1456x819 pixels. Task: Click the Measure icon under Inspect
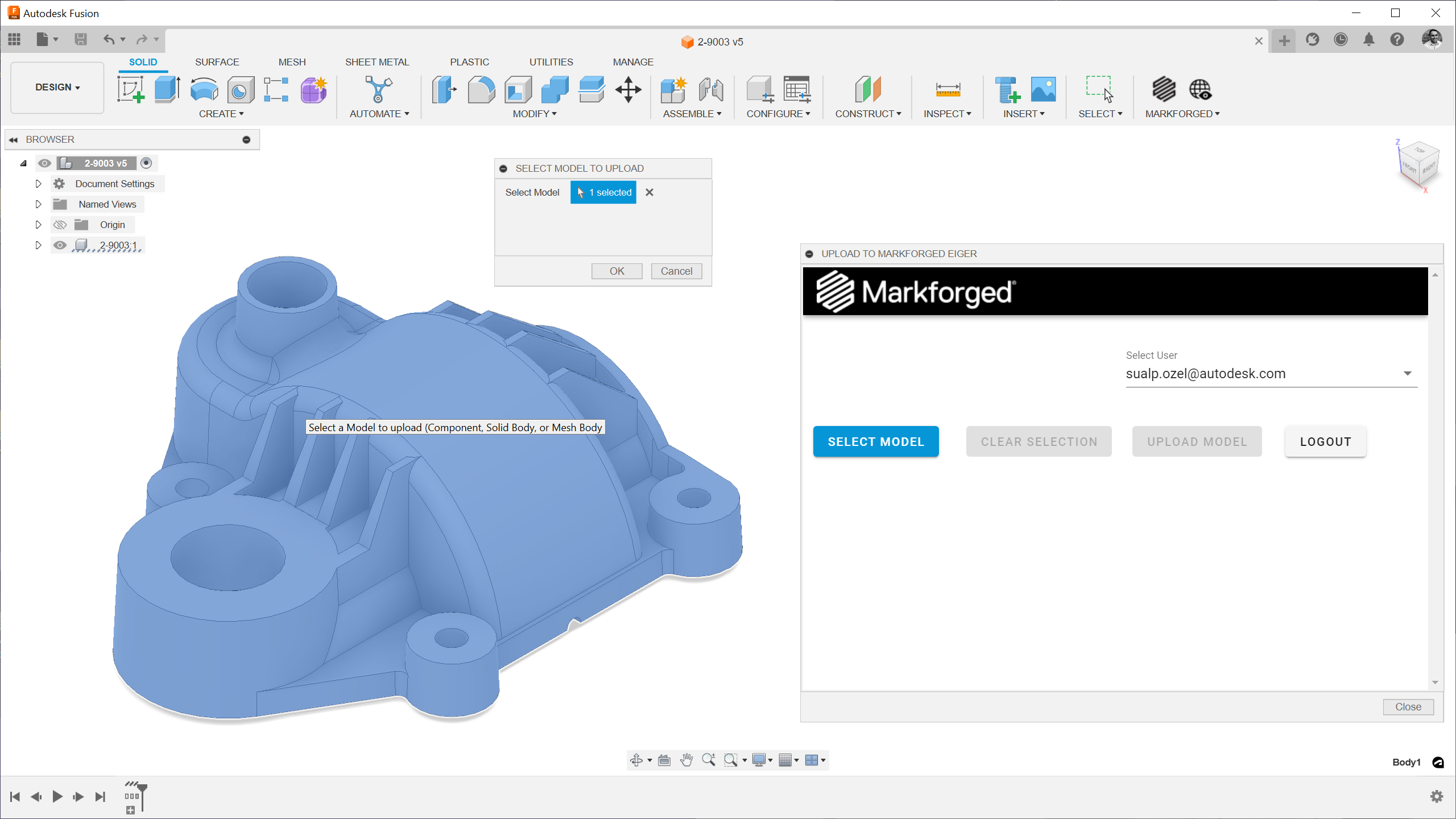pyautogui.click(x=948, y=90)
